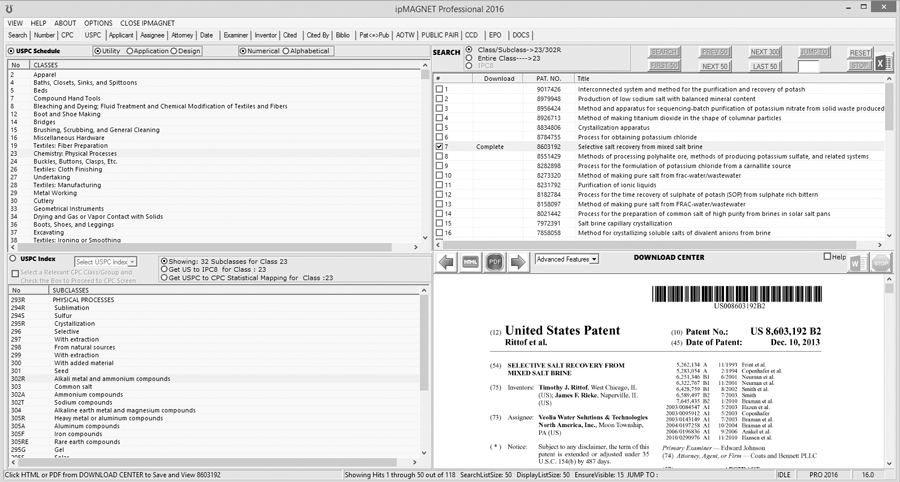Select subclass 'Common salt'
The height and width of the screenshot is (482, 900).
click(x=214, y=387)
